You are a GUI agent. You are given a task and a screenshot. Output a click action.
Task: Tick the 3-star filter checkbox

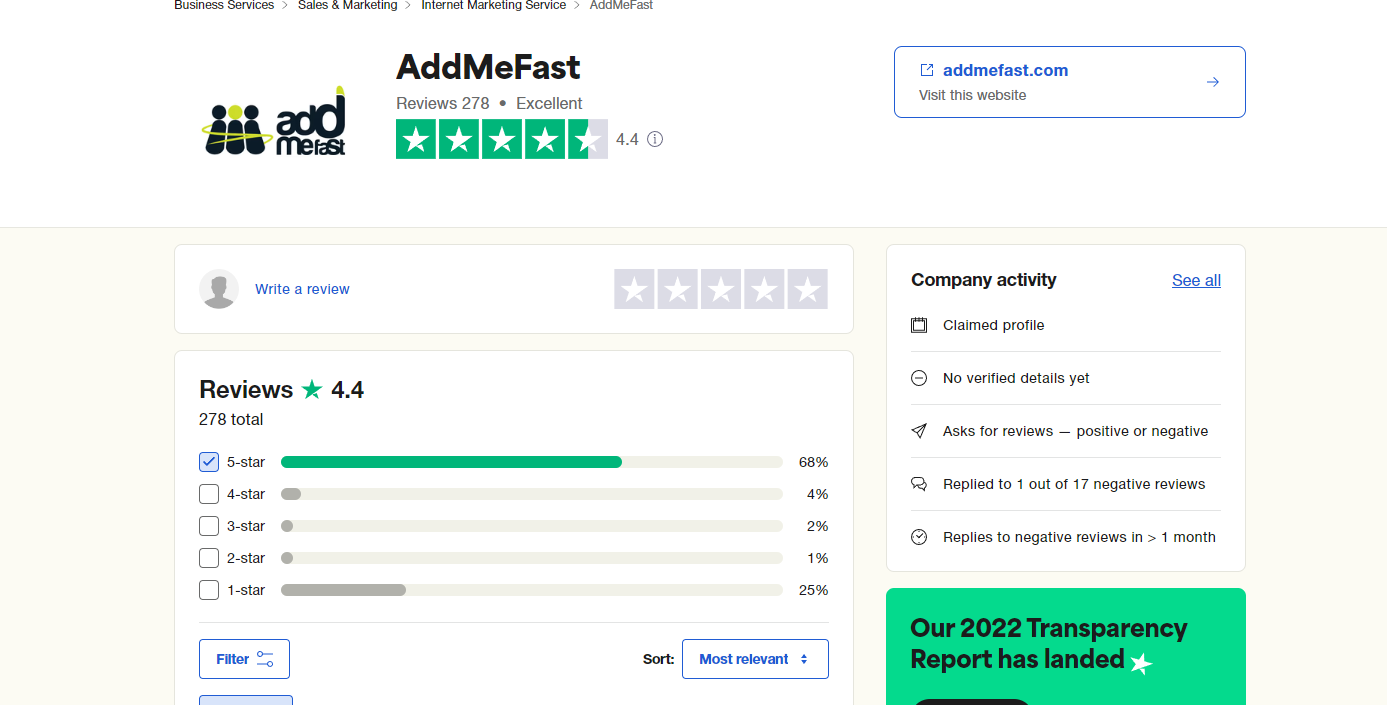[209, 526]
